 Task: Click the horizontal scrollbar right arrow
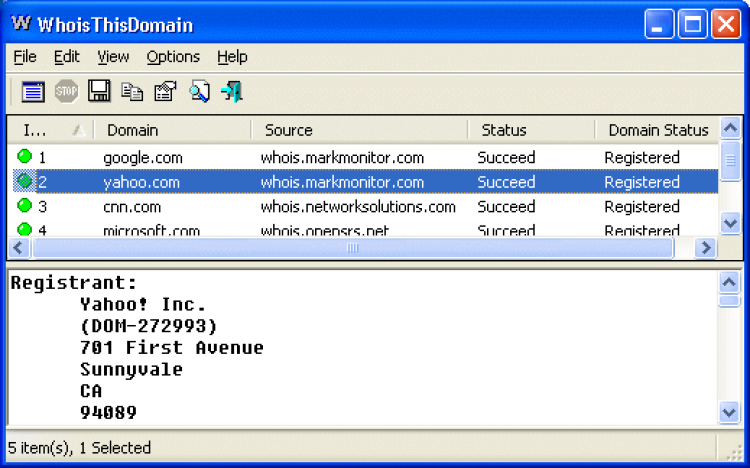[x=706, y=248]
